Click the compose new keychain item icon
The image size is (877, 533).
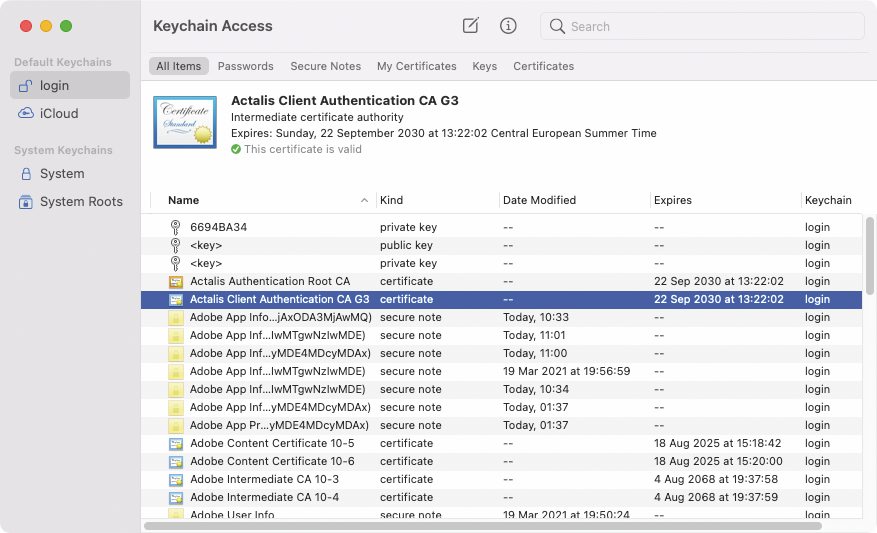pyautogui.click(x=470, y=26)
